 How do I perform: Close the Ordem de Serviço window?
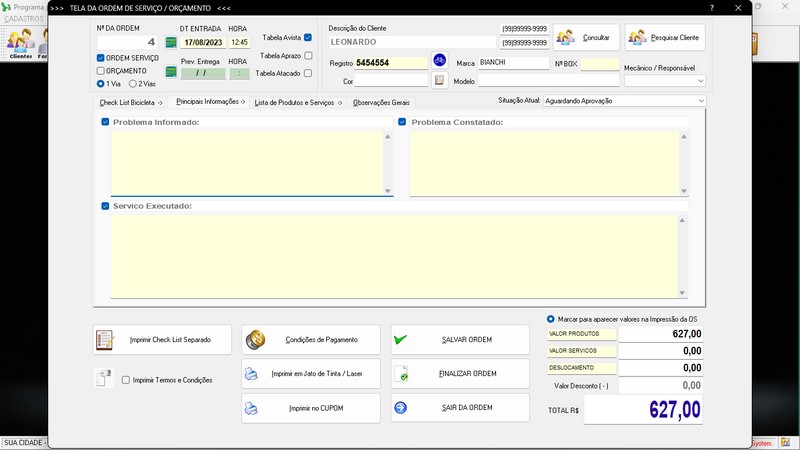point(738,8)
